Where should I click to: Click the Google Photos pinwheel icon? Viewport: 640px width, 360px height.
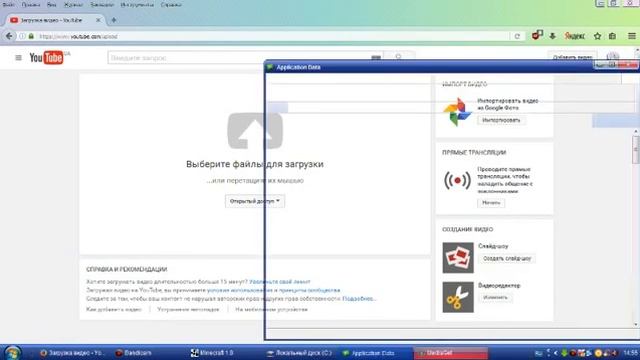[x=457, y=111]
